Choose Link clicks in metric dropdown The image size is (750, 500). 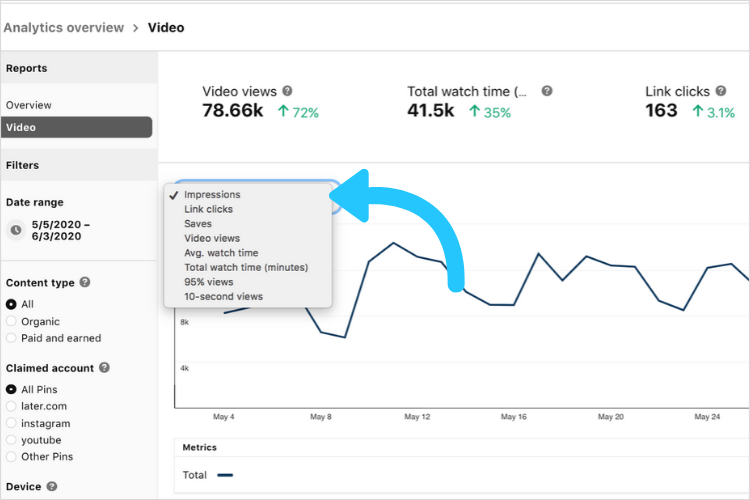click(x=248, y=209)
